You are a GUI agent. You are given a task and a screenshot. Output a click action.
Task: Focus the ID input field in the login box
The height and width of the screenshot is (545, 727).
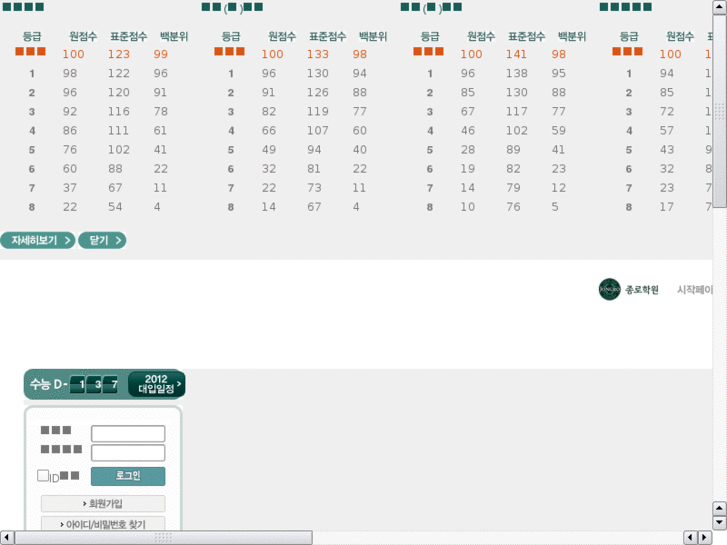pos(128,434)
